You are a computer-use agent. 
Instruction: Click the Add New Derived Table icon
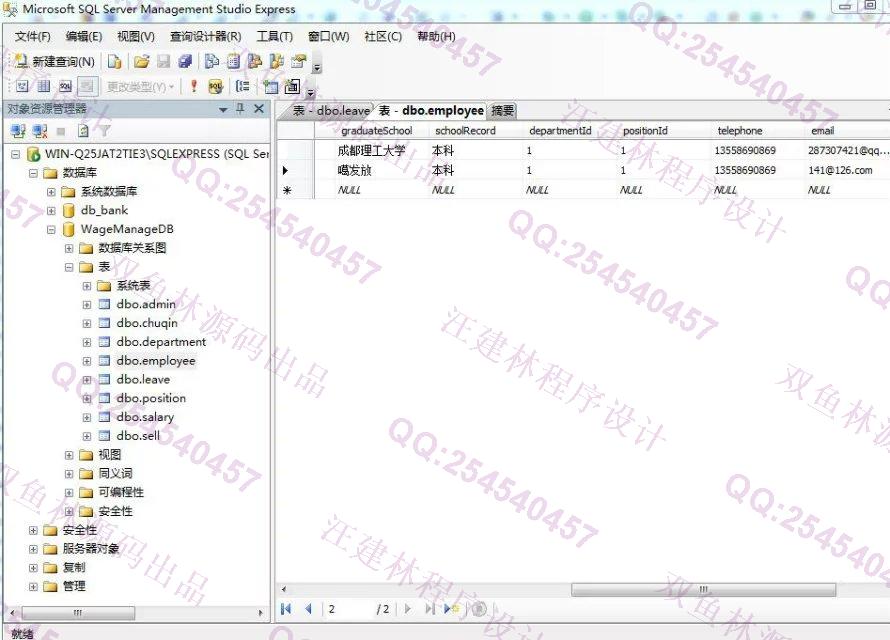point(292,86)
